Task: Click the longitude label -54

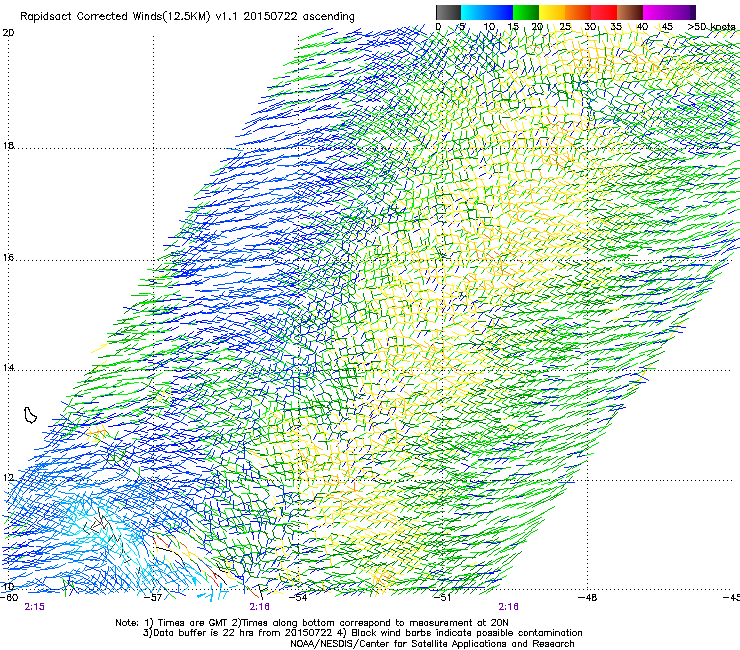Action: point(298,598)
